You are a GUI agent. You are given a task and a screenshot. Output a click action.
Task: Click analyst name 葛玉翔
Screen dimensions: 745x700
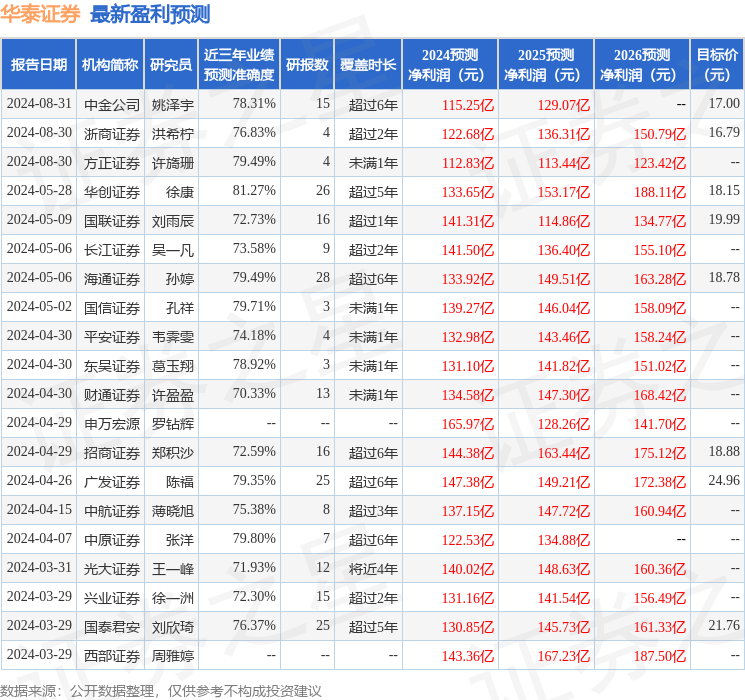click(173, 366)
